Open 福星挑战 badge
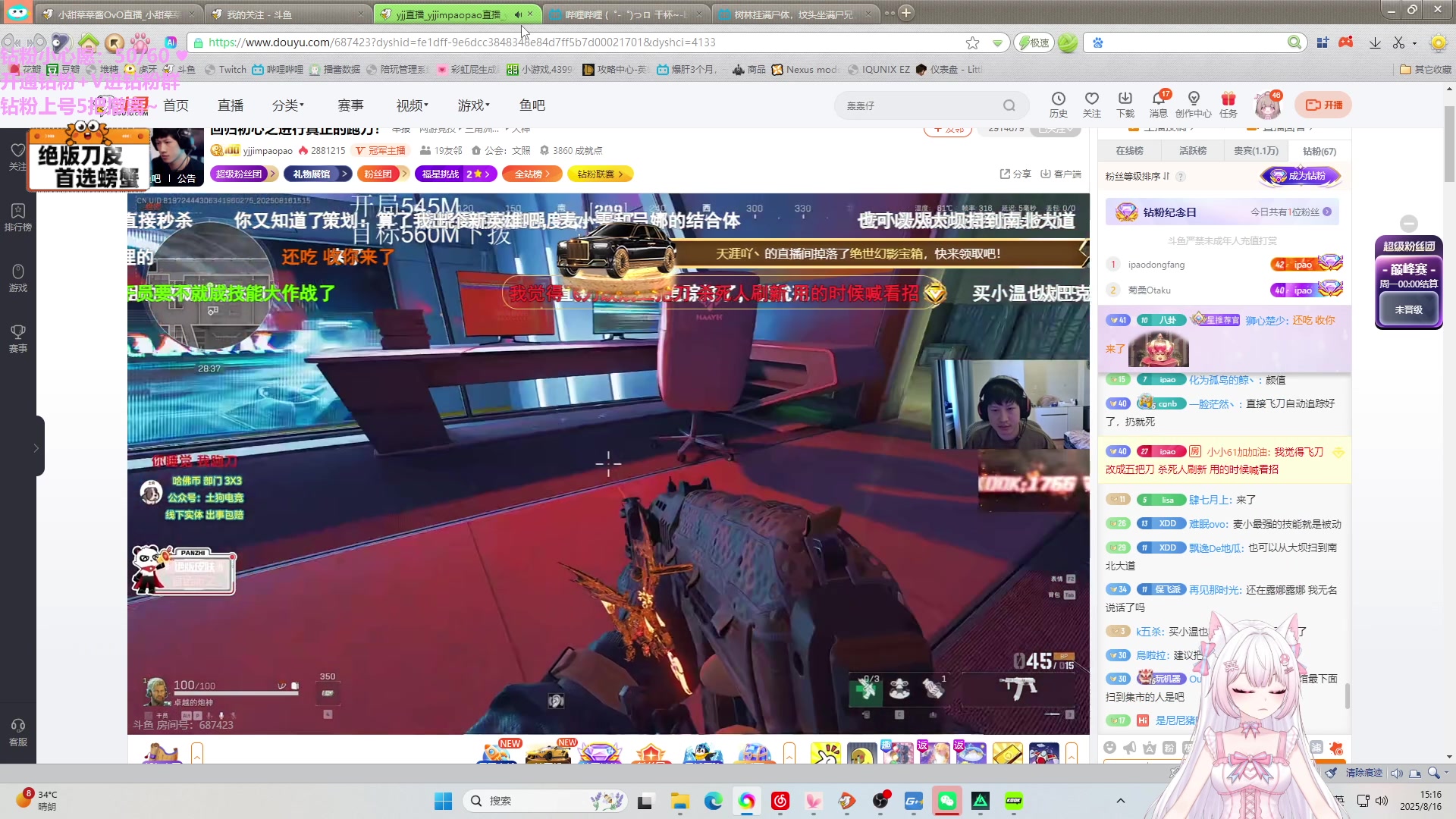 click(456, 174)
